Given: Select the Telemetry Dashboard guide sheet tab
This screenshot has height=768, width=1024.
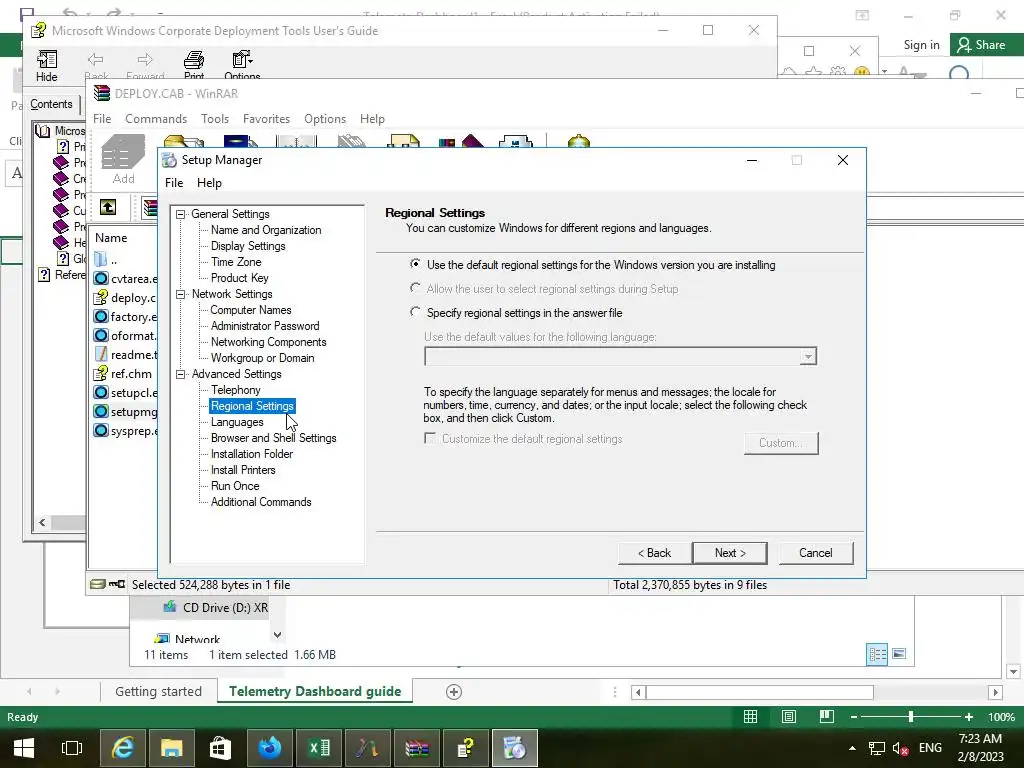Looking at the screenshot, I should (315, 692).
